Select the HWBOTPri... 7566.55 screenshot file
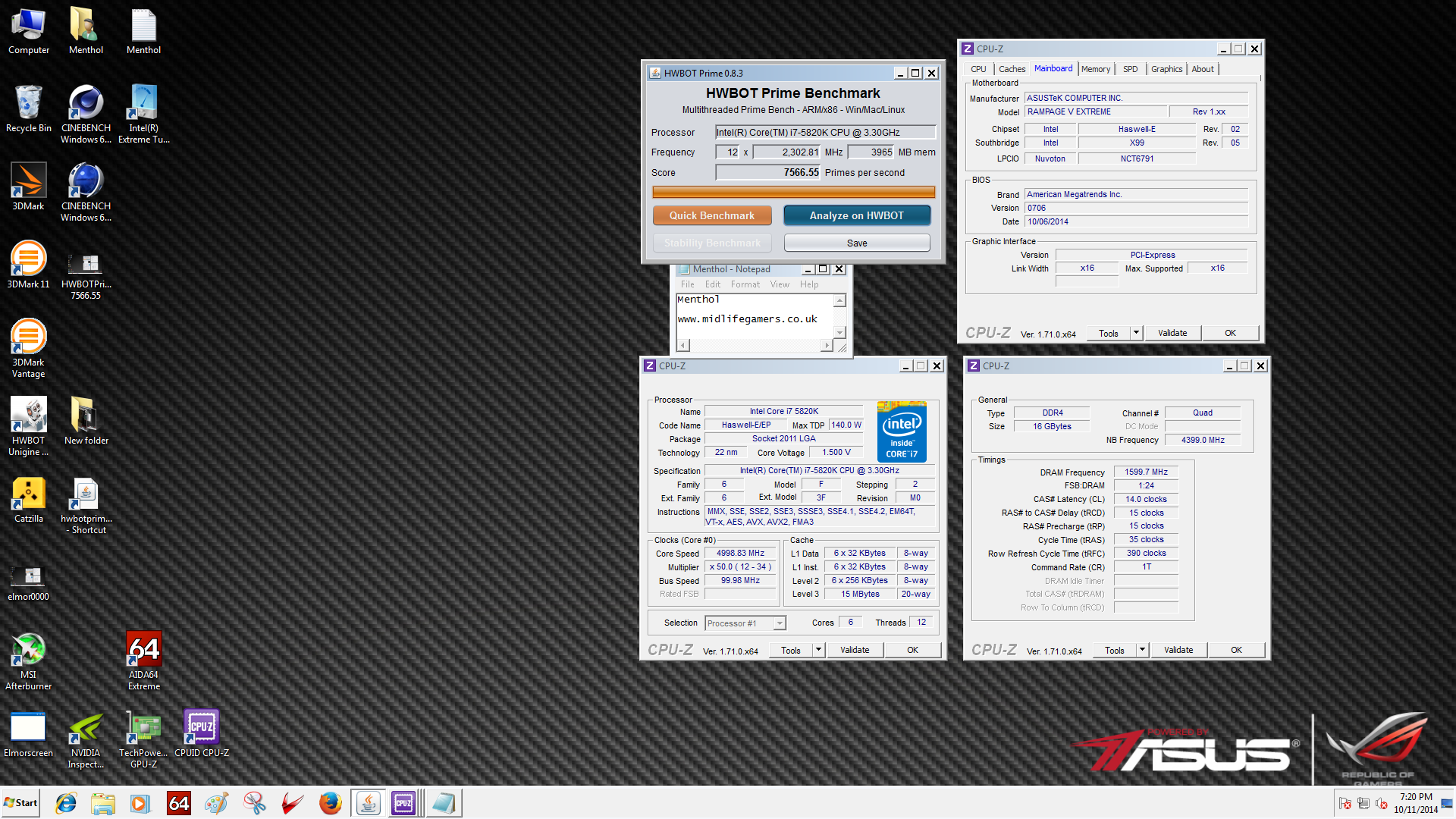The image size is (1456, 819). click(86, 277)
